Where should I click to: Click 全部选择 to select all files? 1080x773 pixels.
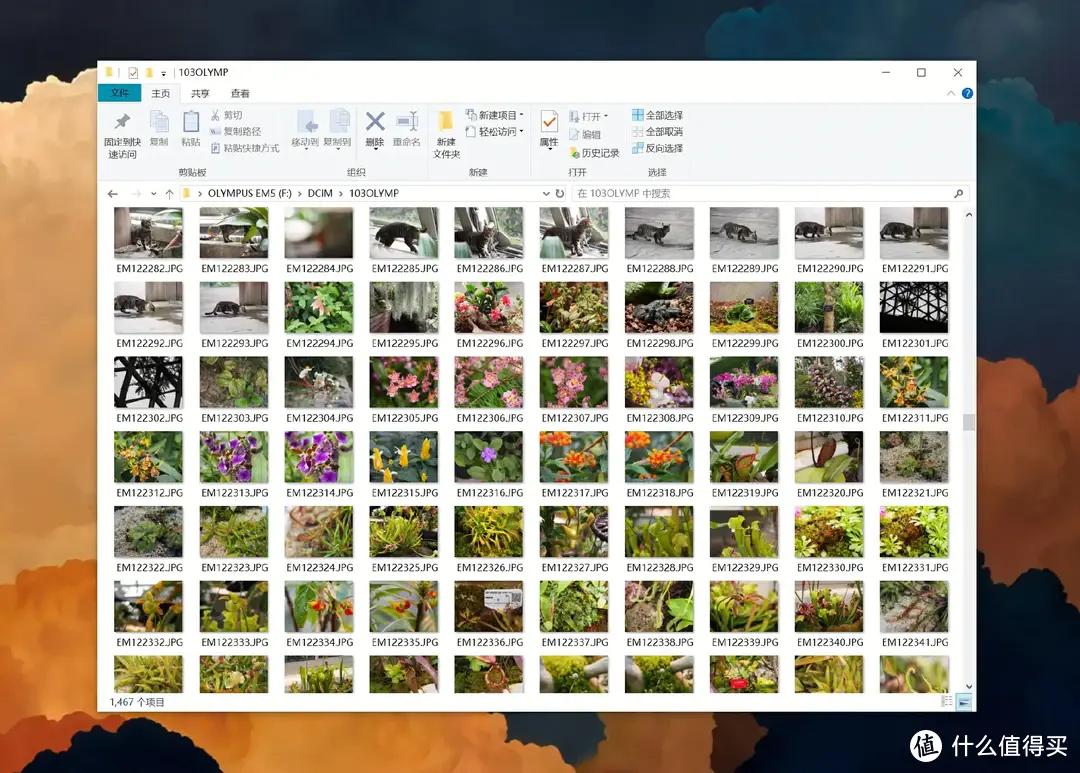657,115
